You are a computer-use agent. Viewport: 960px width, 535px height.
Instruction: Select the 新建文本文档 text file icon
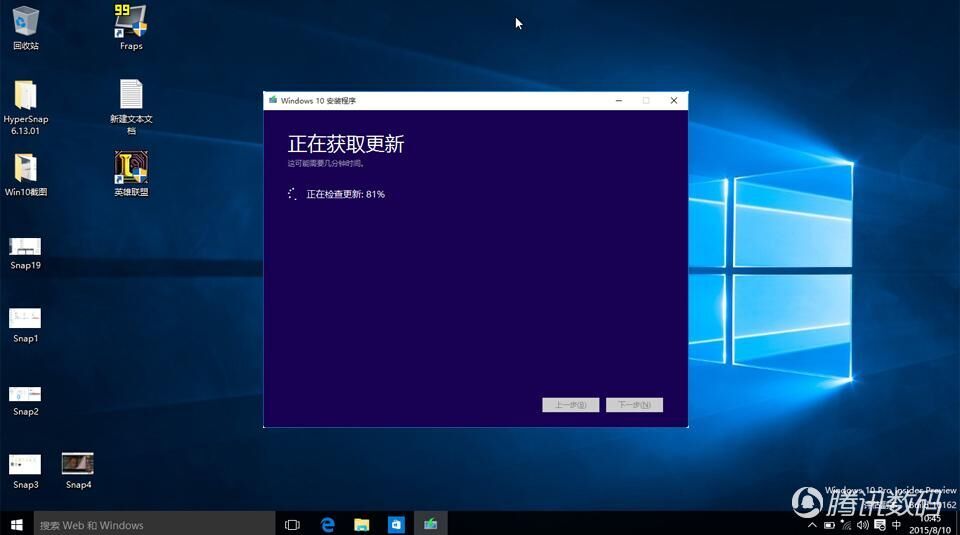coord(131,95)
